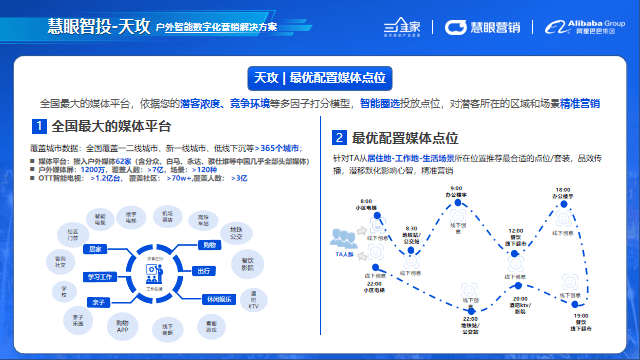
Task: Select the 购物APP bubble
Action: click(122, 326)
